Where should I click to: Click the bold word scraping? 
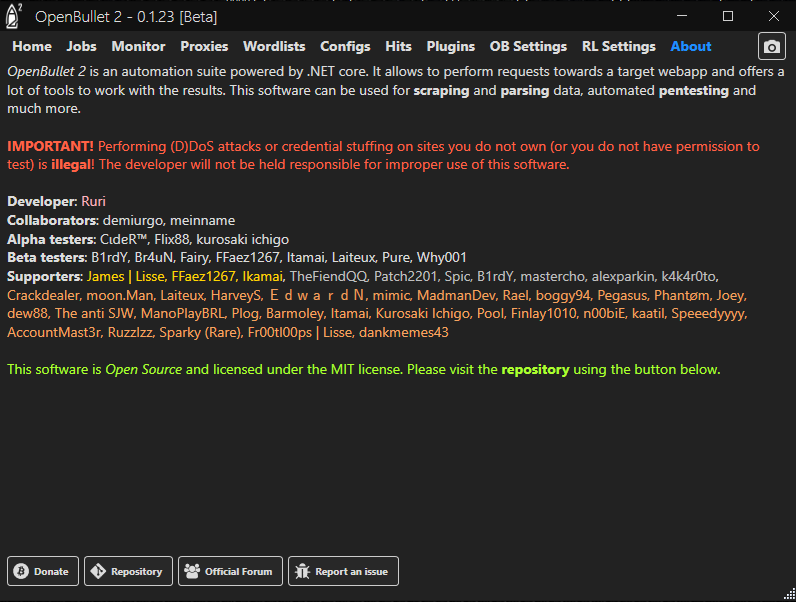[441, 91]
